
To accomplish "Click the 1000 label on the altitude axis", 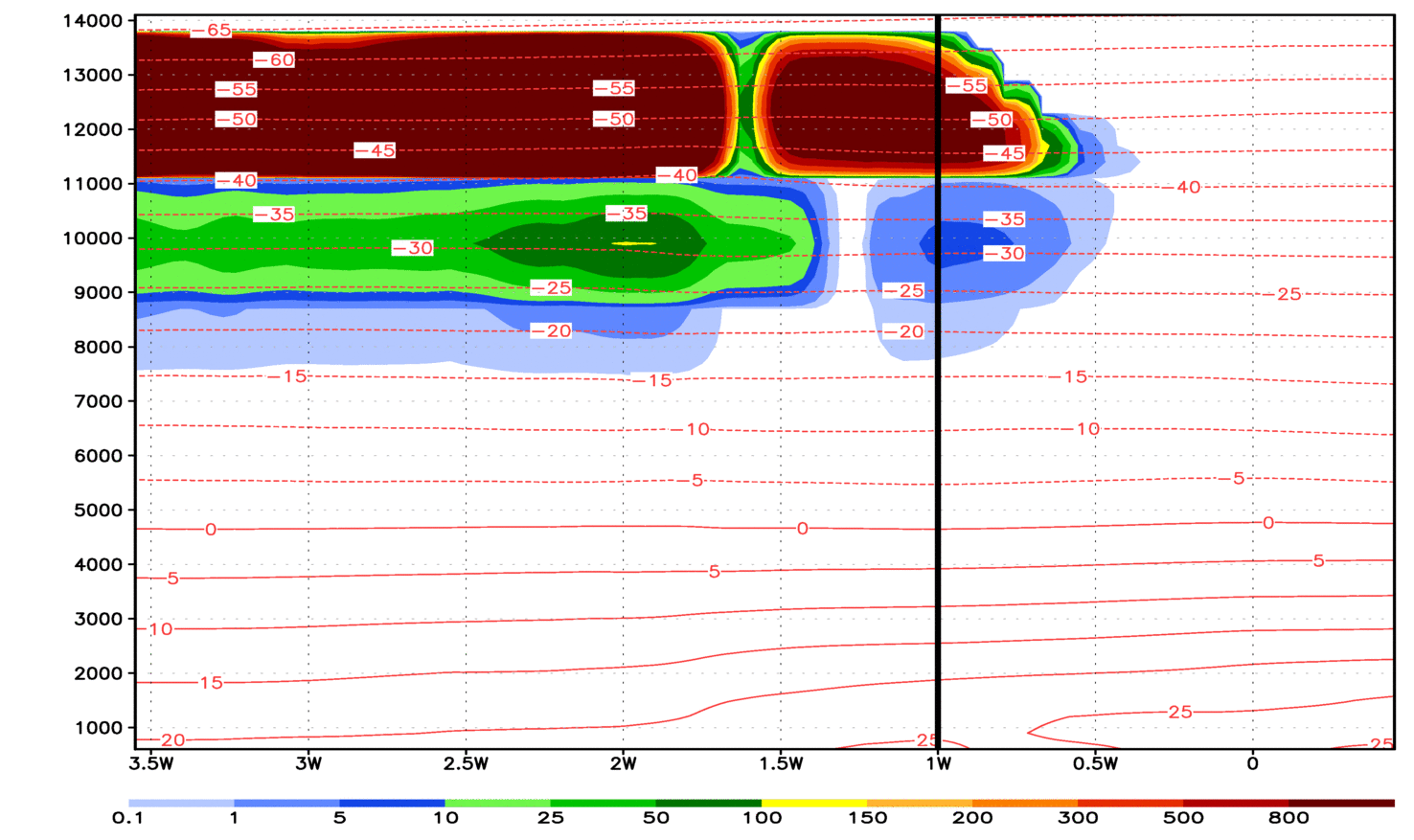I will pos(98,728).
